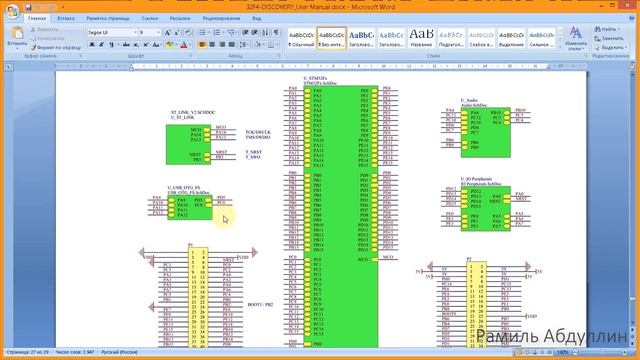Open the line spacing dropdown
Viewport: 640px width, 360px height.
point(244,44)
